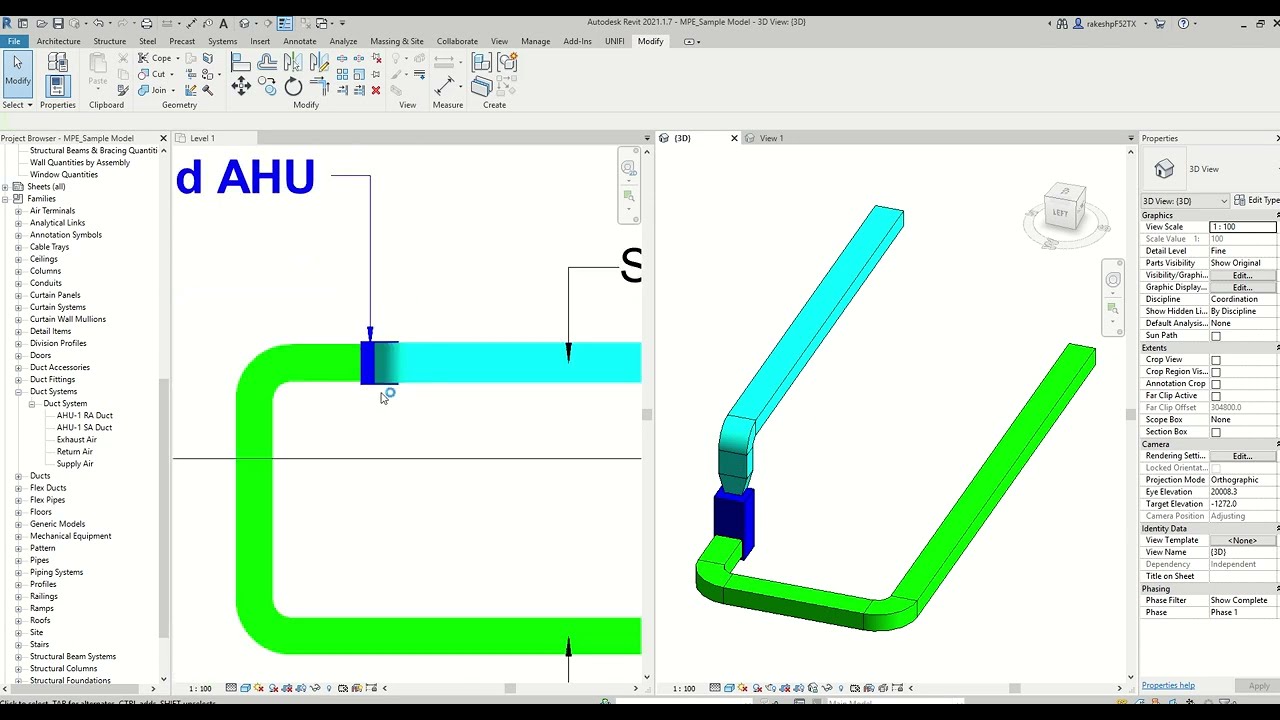Click Edit button for Rendering Settings
This screenshot has height=720, width=1280.
pos(1242,456)
